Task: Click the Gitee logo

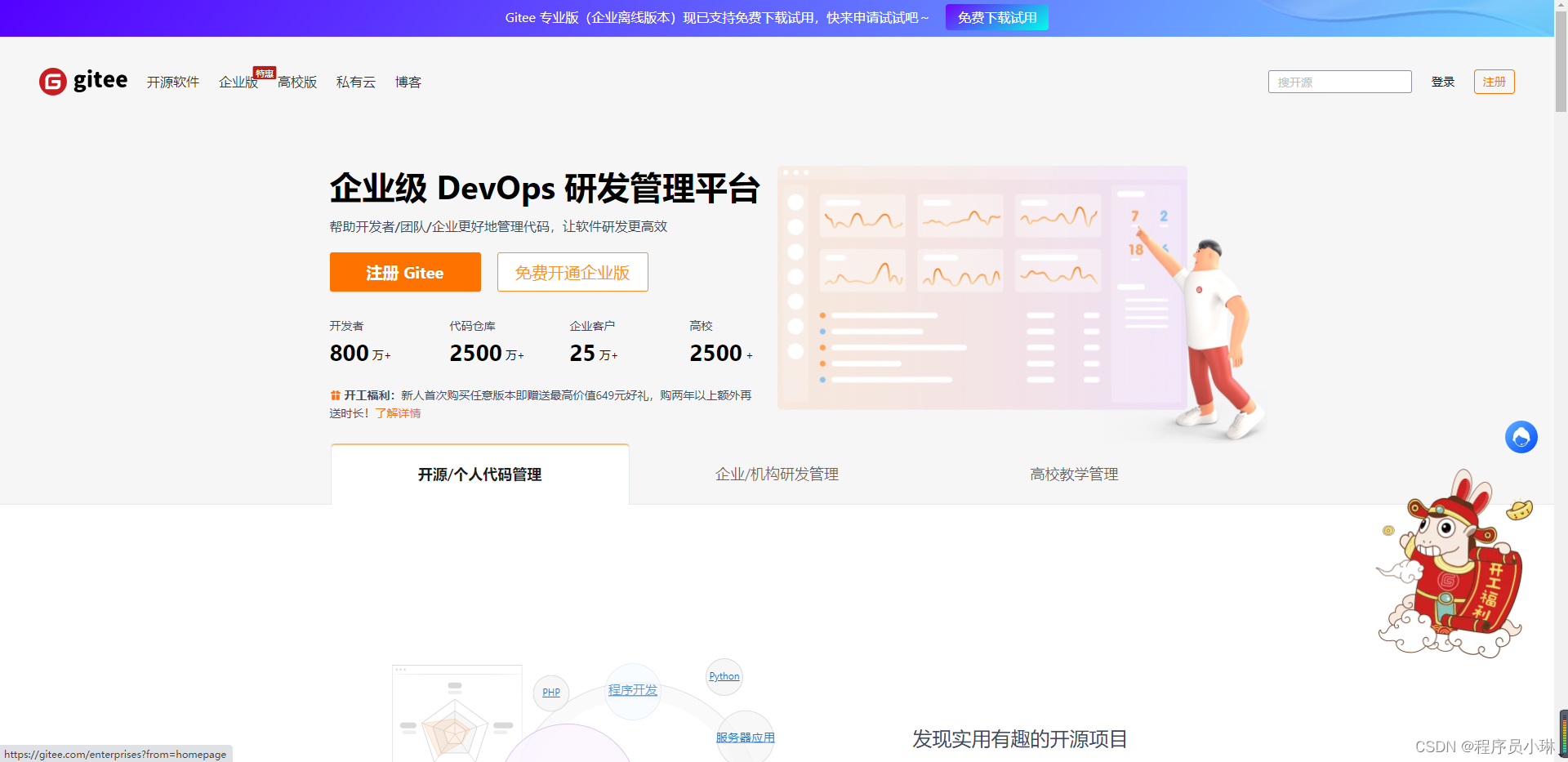Action: point(83,81)
